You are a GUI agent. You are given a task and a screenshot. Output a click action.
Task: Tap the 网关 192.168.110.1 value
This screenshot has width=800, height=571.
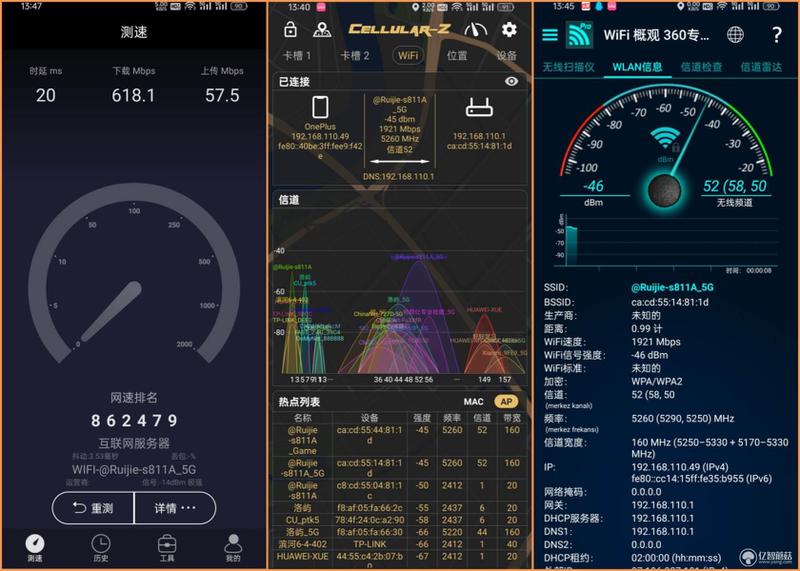coord(662,505)
